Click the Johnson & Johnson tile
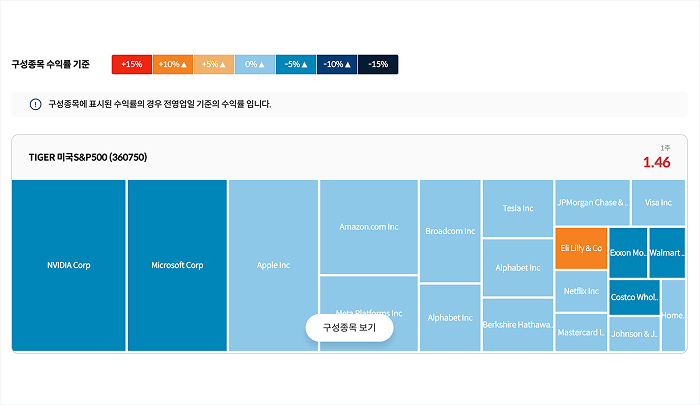The height and width of the screenshot is (405, 700). [x=634, y=334]
